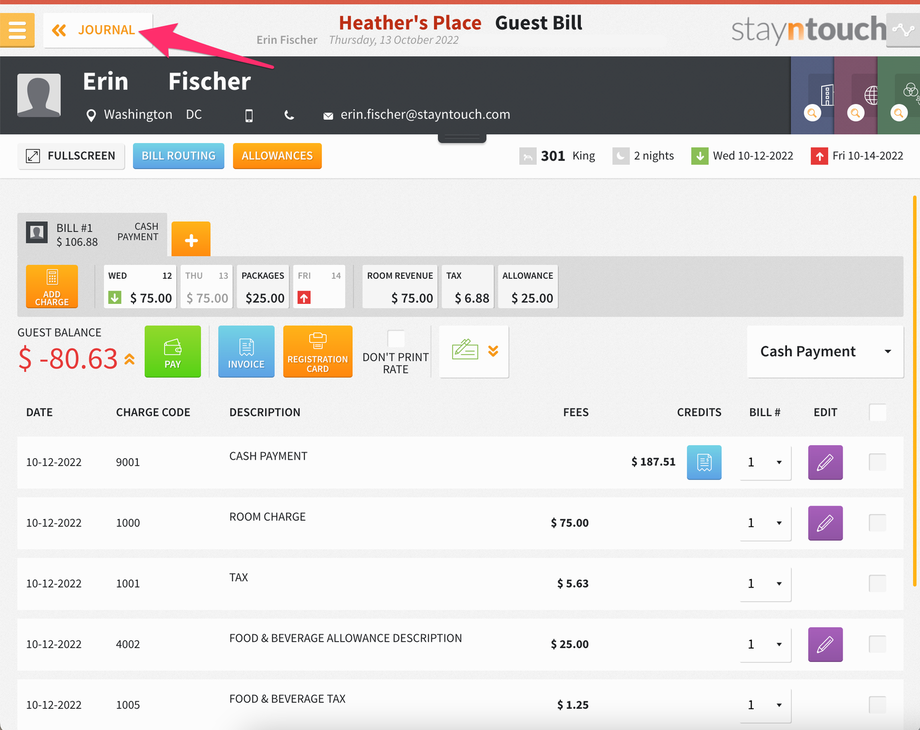Switch the bill to Fullscreen
The height and width of the screenshot is (730, 920).
click(x=71, y=156)
